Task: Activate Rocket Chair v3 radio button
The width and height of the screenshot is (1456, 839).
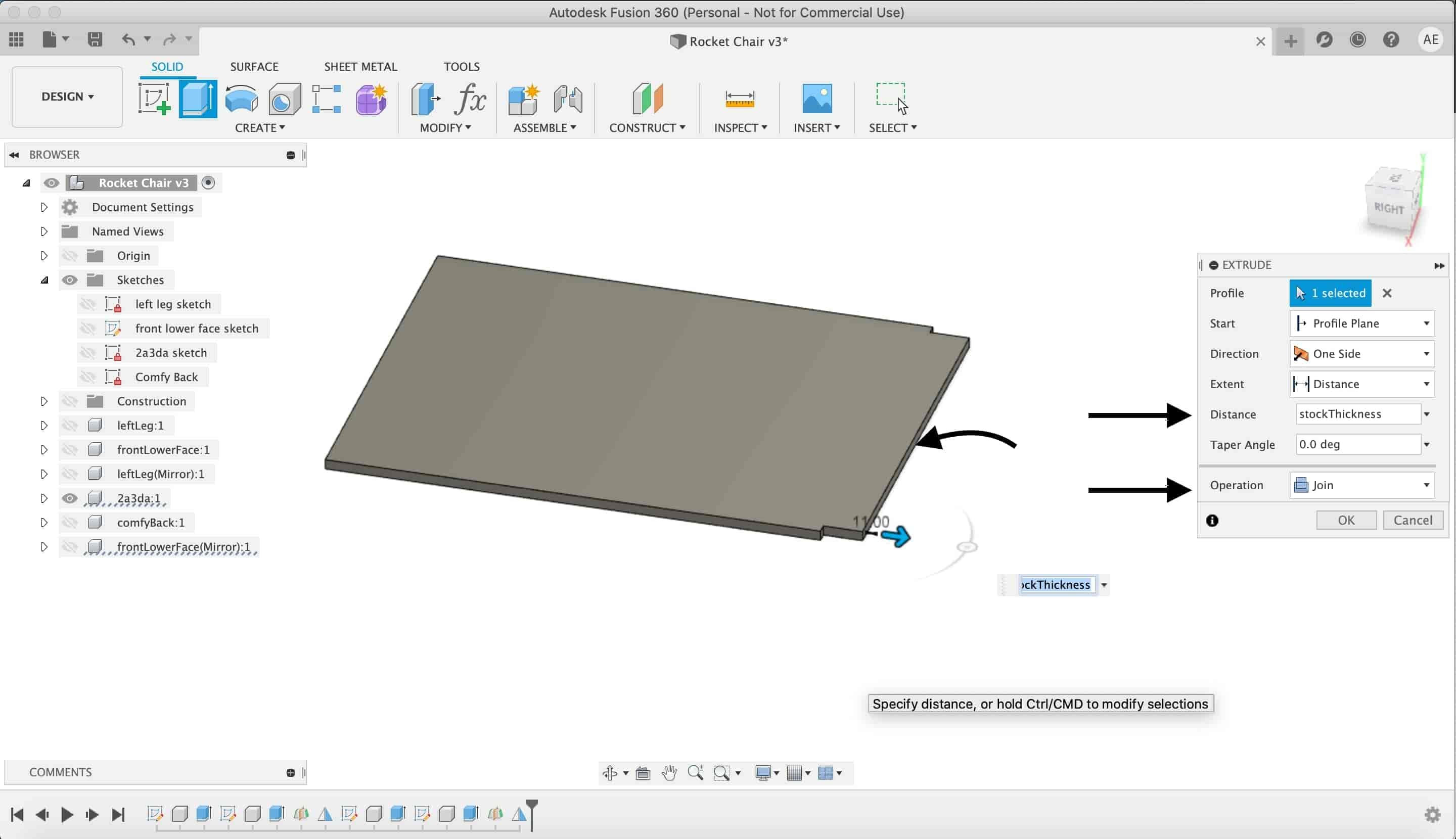Action: [208, 182]
